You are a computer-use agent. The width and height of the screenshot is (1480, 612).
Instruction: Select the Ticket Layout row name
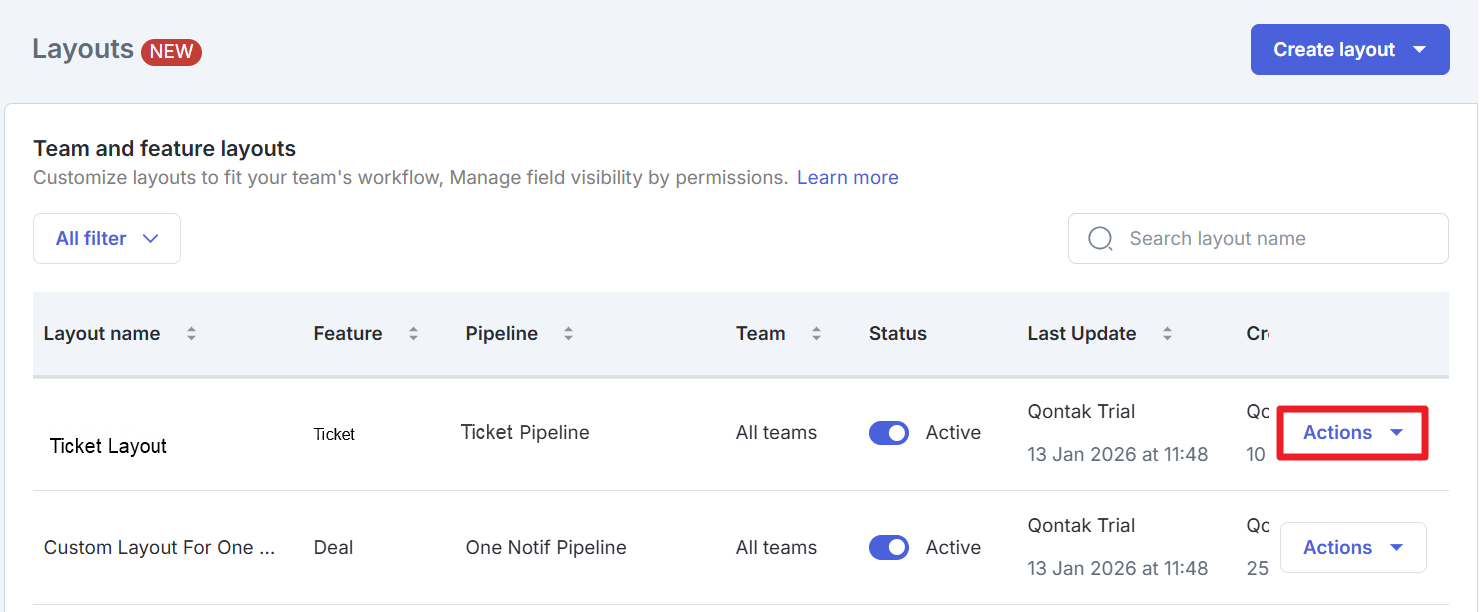[x=108, y=446]
